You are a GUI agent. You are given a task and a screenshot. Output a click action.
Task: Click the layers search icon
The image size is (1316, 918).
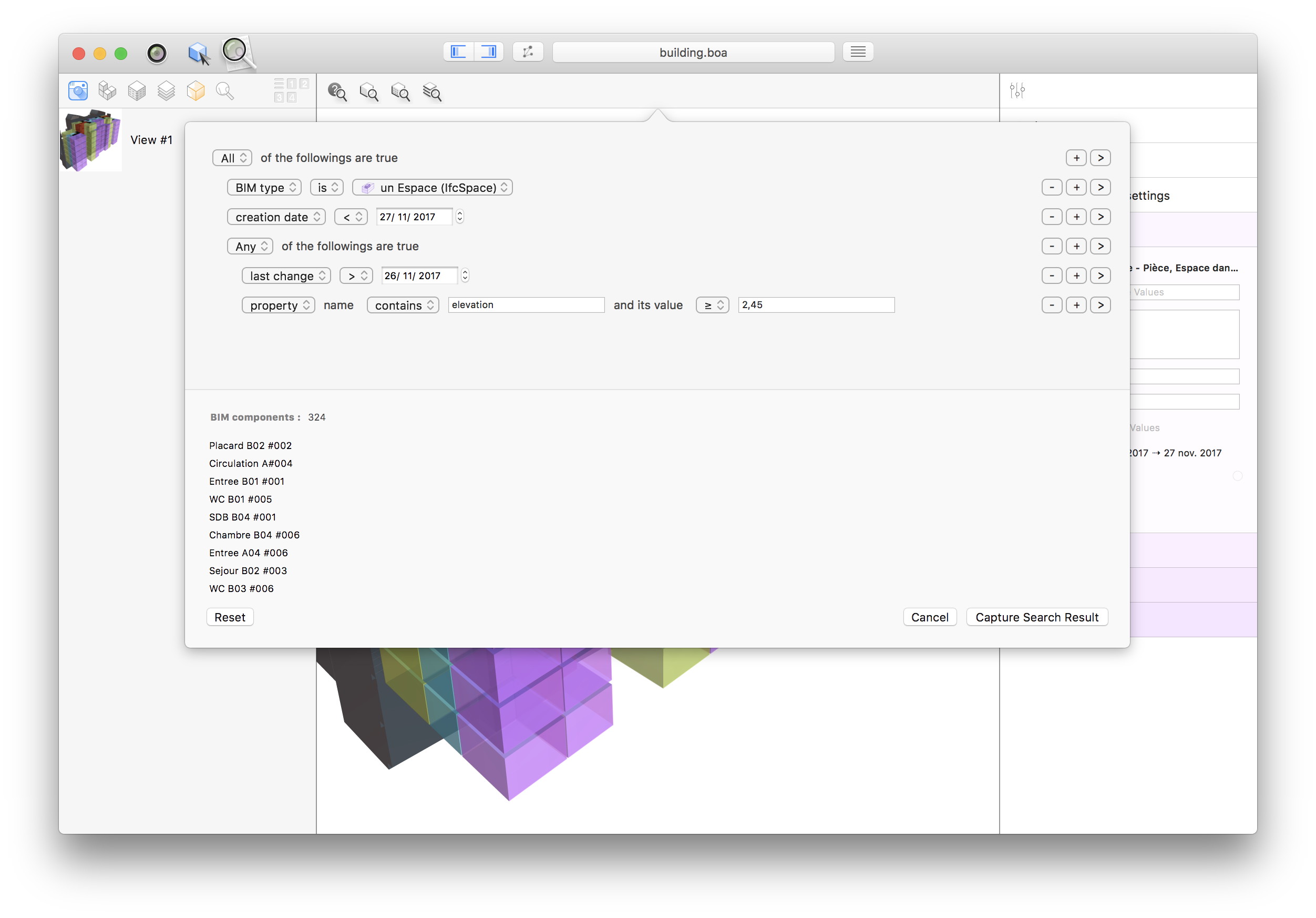pyautogui.click(x=432, y=91)
